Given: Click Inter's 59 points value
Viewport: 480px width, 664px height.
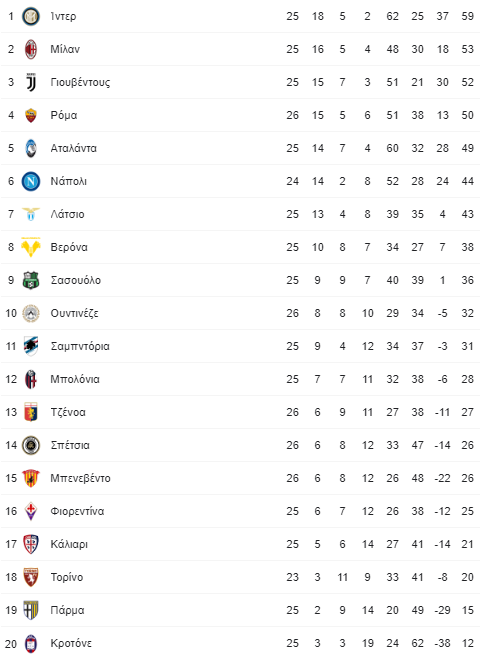Looking at the screenshot, I should [468, 17].
